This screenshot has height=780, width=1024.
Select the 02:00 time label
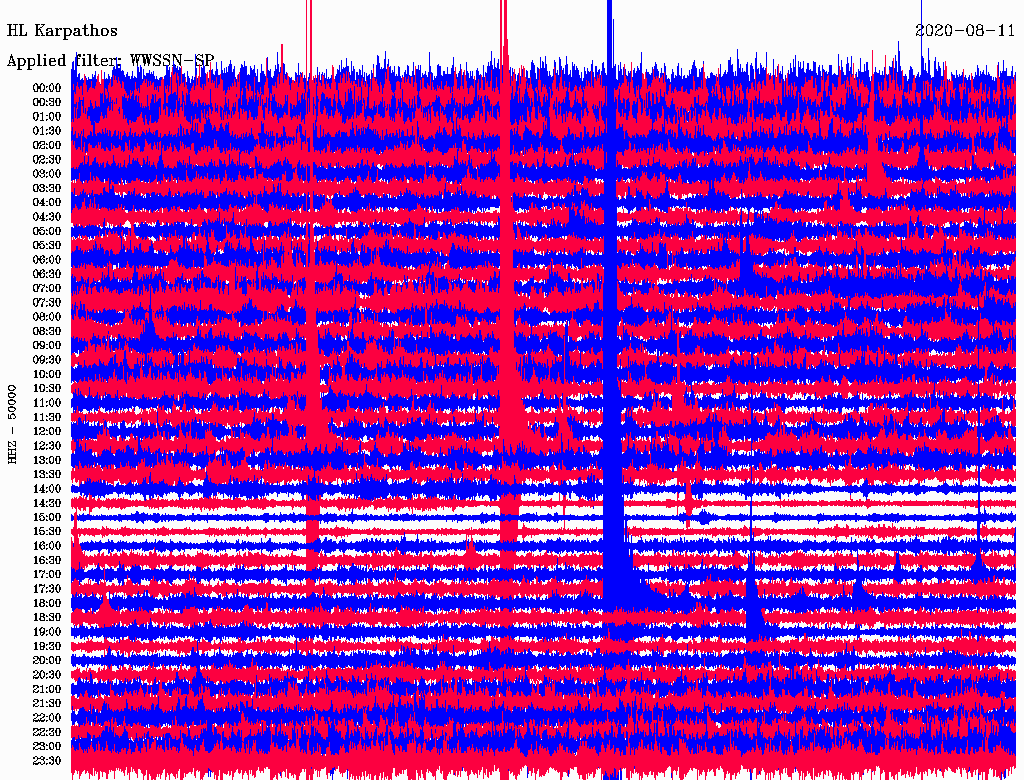[x=47, y=145]
